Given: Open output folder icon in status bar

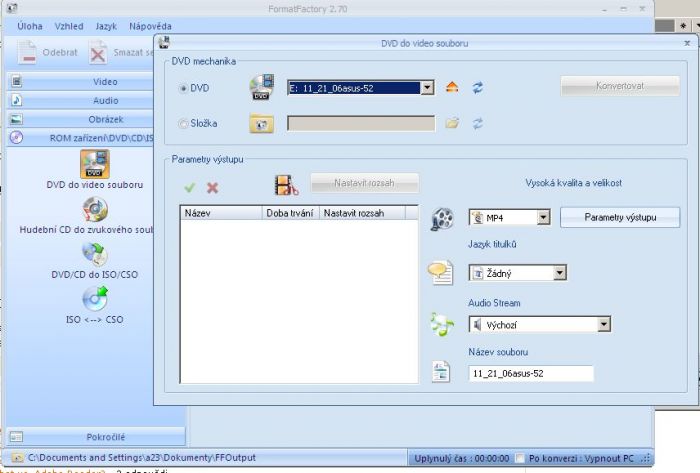Looking at the screenshot, I should (17, 458).
